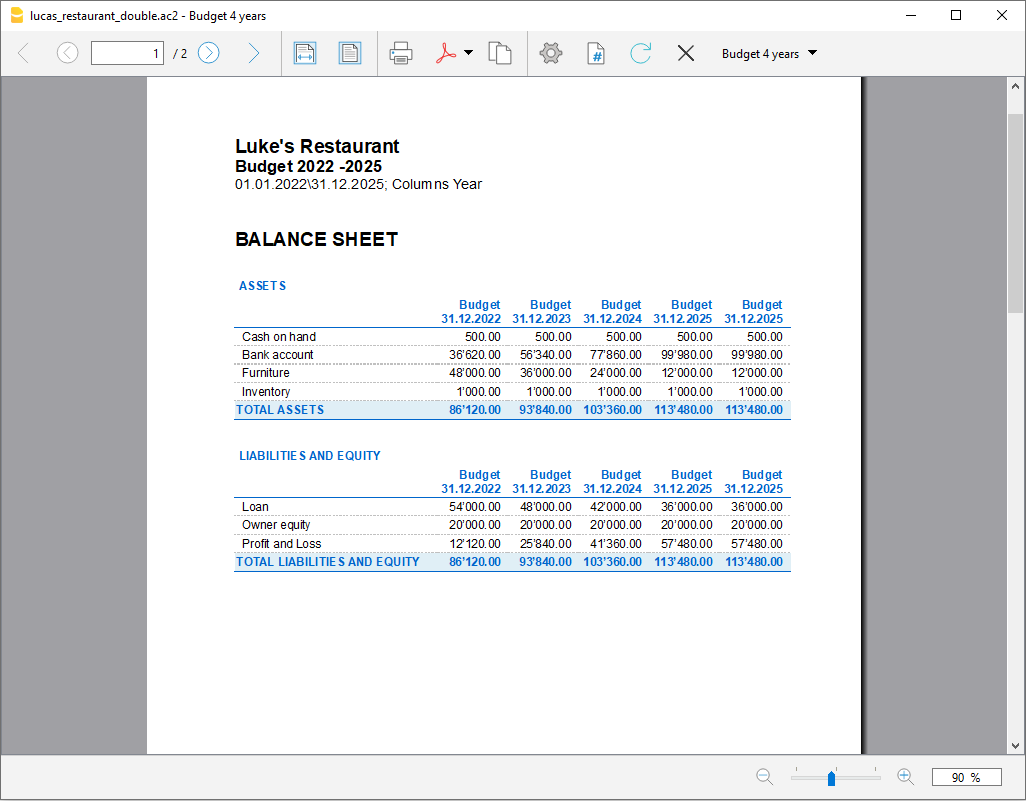The height and width of the screenshot is (801, 1026).
Task: Click the zoom in magnifier
Action: pos(905,776)
